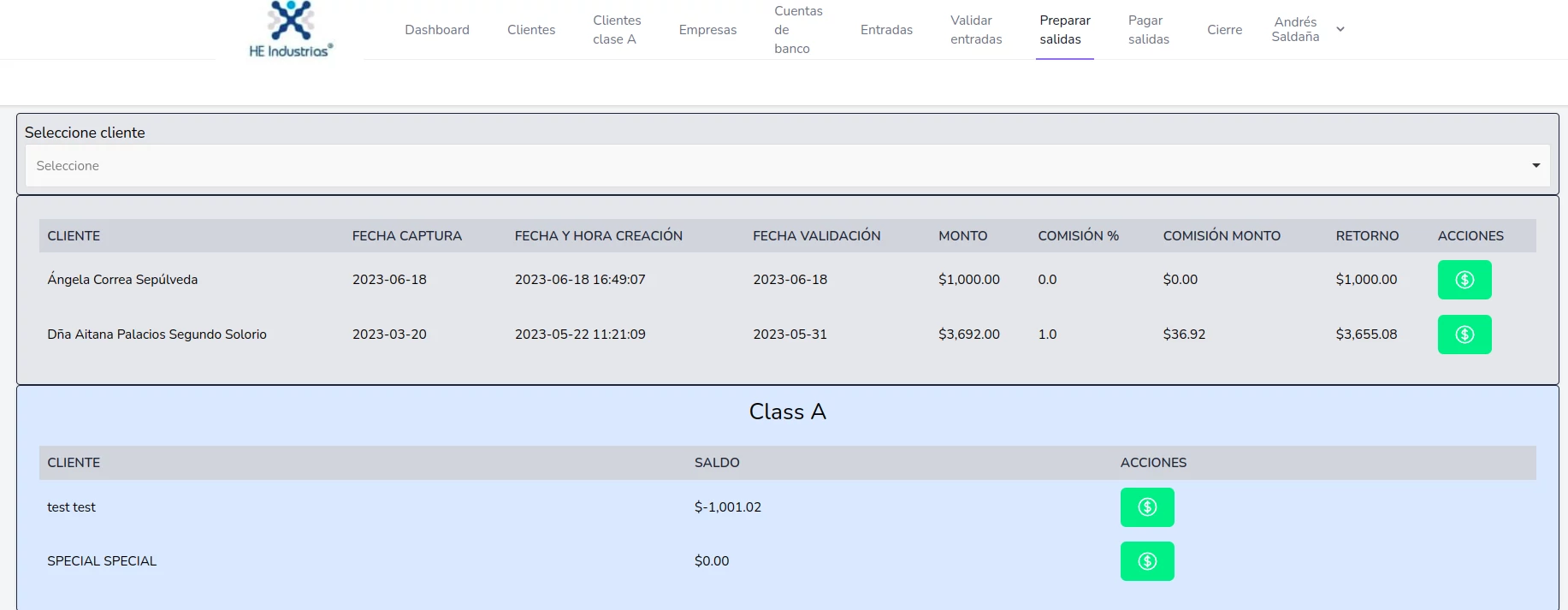Click dollar icon for test test client
The image size is (1568, 610).
point(1146,507)
